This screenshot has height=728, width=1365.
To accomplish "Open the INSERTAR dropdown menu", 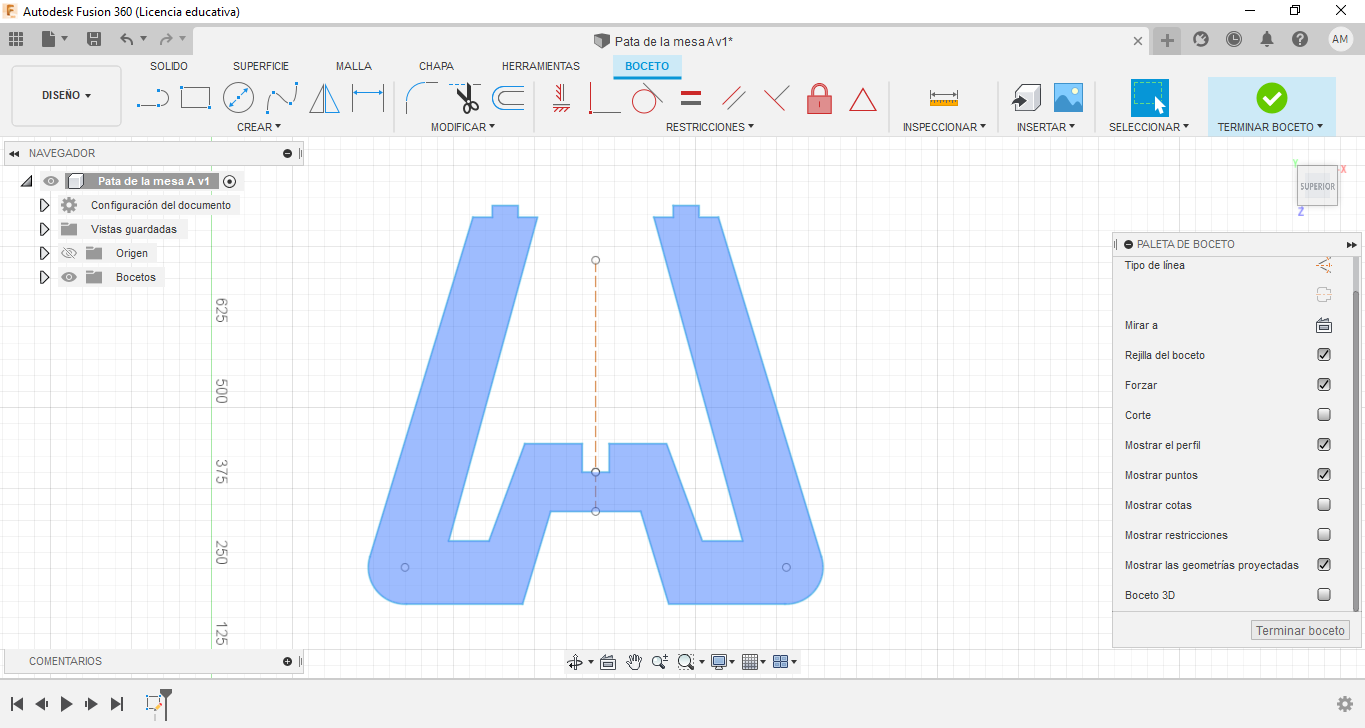I will [1046, 127].
